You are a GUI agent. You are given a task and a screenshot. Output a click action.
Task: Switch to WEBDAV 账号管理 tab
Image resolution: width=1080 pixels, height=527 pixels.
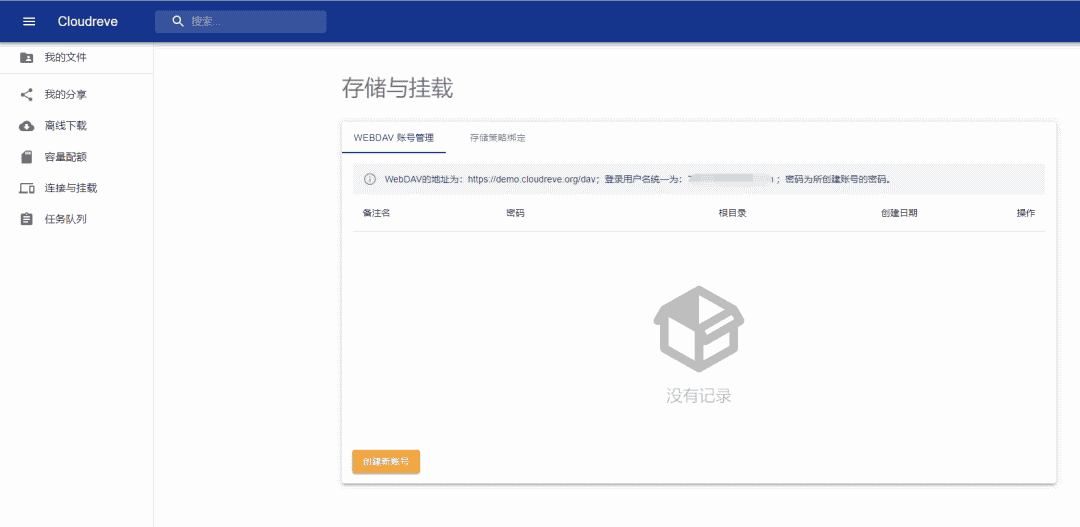click(x=394, y=137)
